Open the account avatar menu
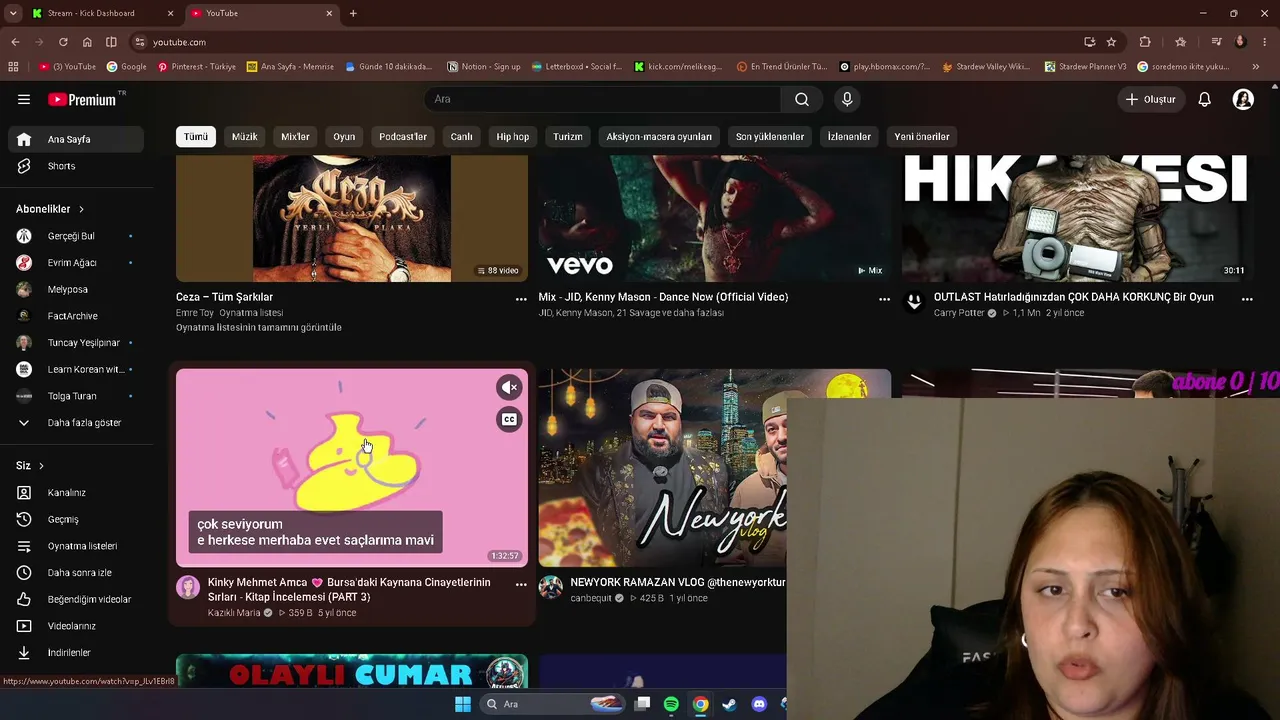This screenshot has height=720, width=1280. pos(1243,99)
